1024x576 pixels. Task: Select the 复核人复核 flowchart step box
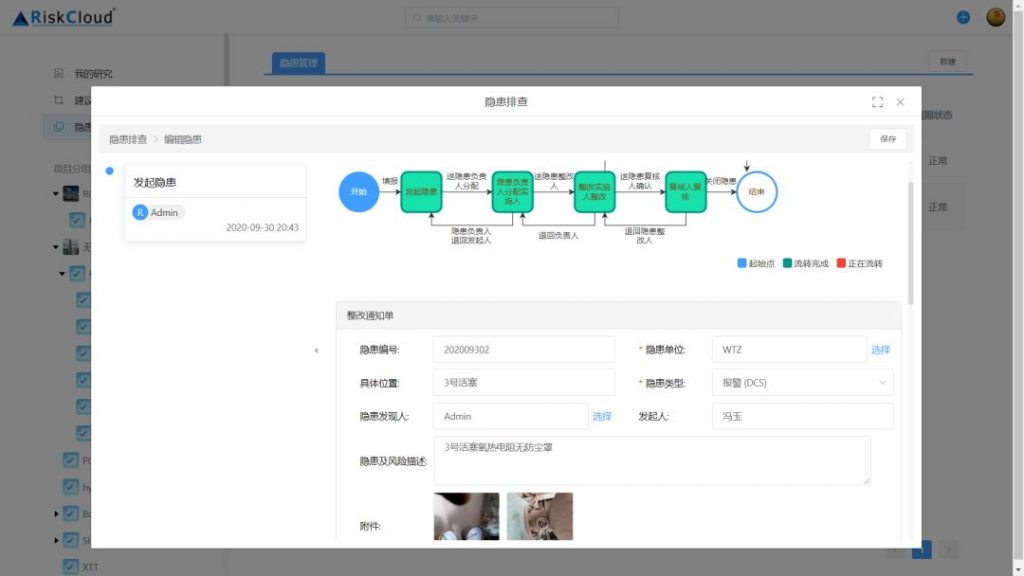tap(686, 191)
